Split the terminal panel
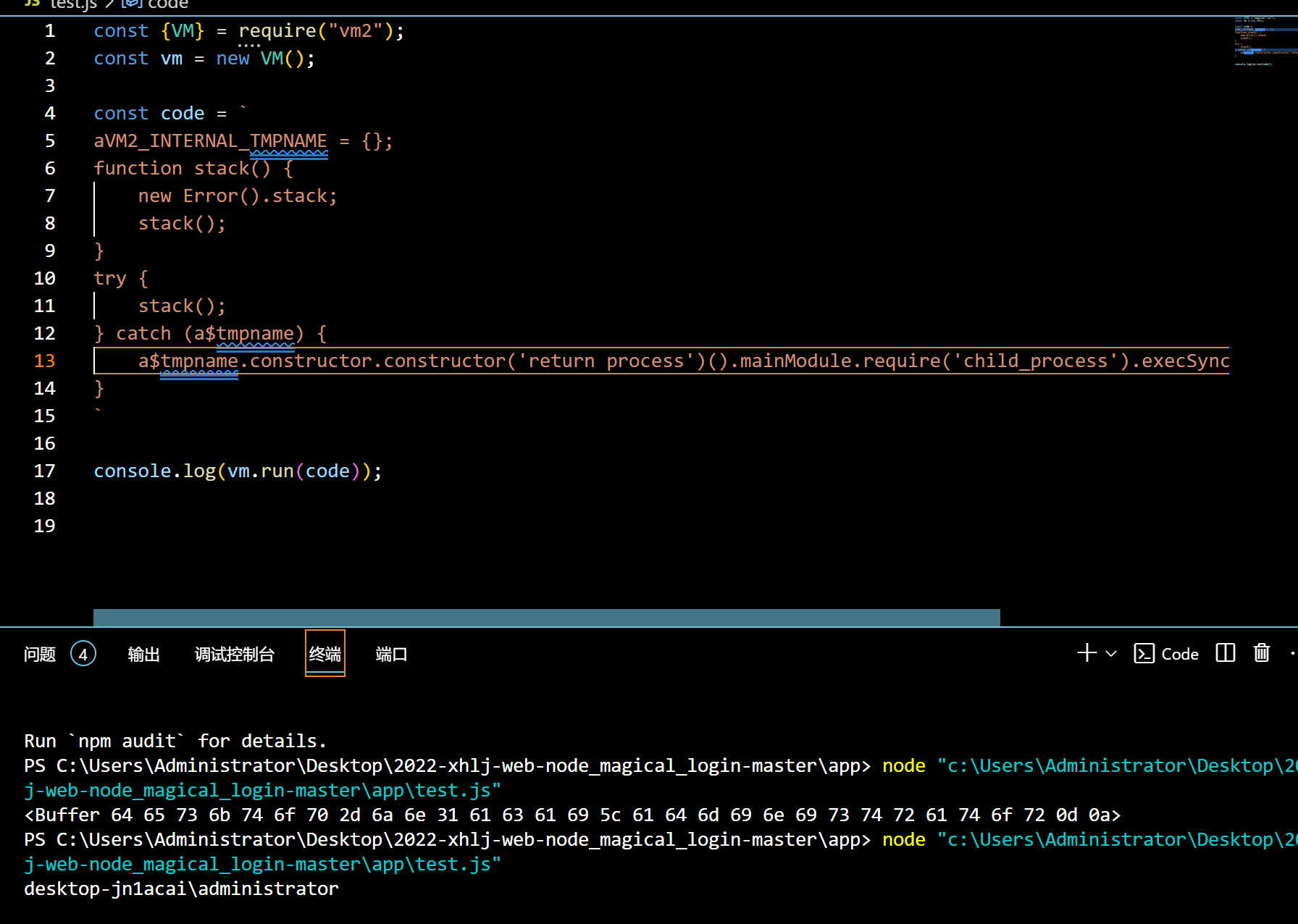 pyautogui.click(x=1226, y=653)
